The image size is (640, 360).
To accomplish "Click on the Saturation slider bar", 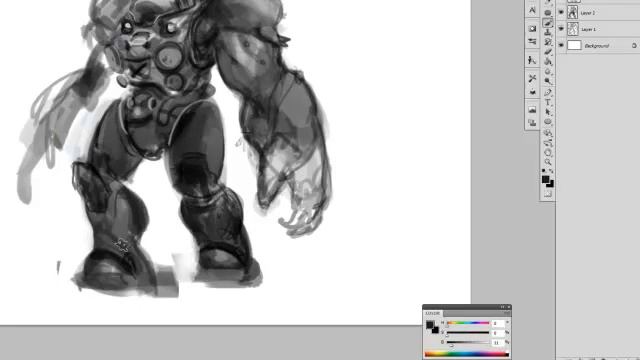I will click(468, 333).
